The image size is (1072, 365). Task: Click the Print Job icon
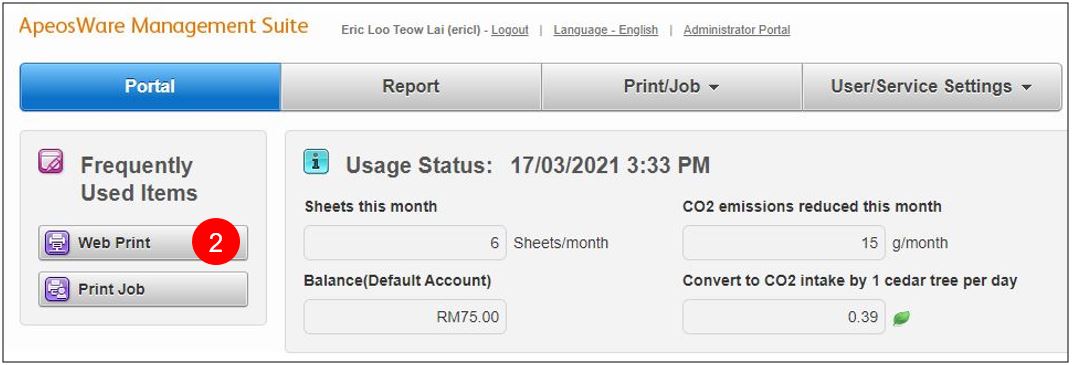point(57,289)
